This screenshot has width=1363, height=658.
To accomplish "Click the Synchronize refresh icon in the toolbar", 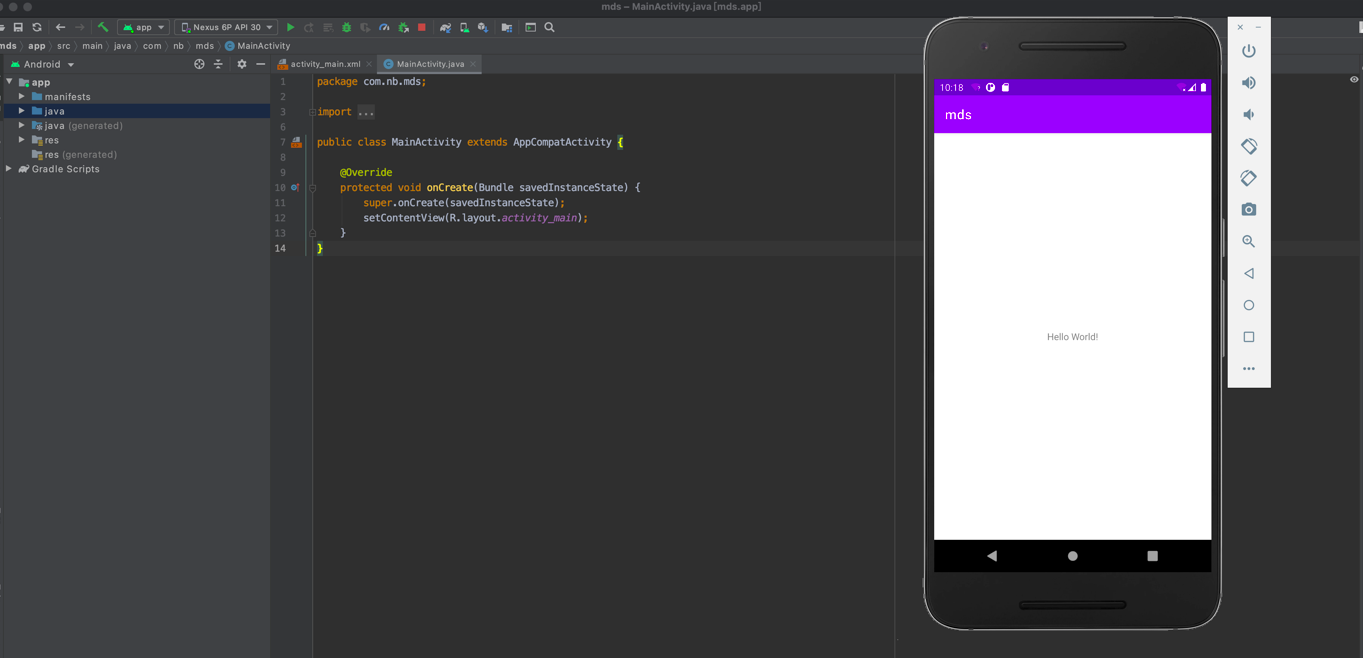I will click(37, 27).
